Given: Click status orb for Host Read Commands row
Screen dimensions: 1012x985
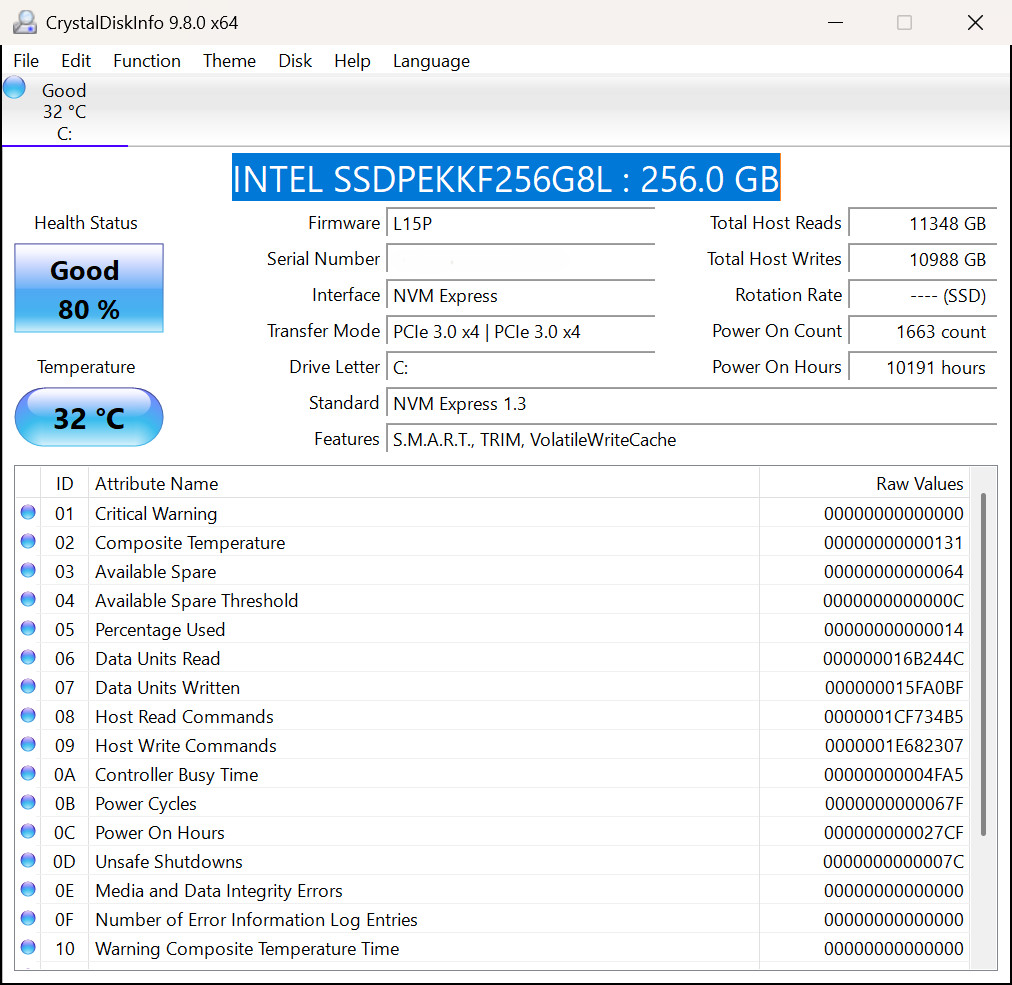Looking at the screenshot, I should [28, 715].
